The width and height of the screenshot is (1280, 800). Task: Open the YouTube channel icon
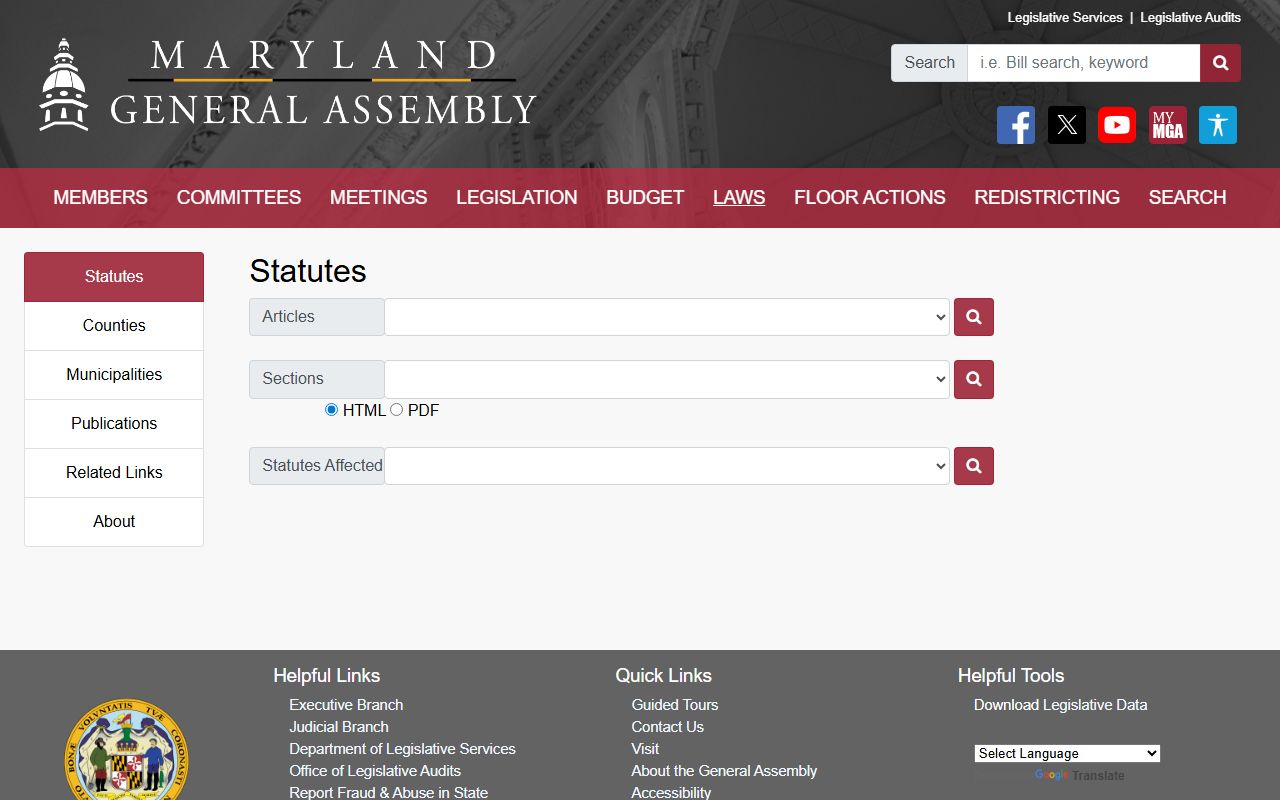click(x=1117, y=125)
